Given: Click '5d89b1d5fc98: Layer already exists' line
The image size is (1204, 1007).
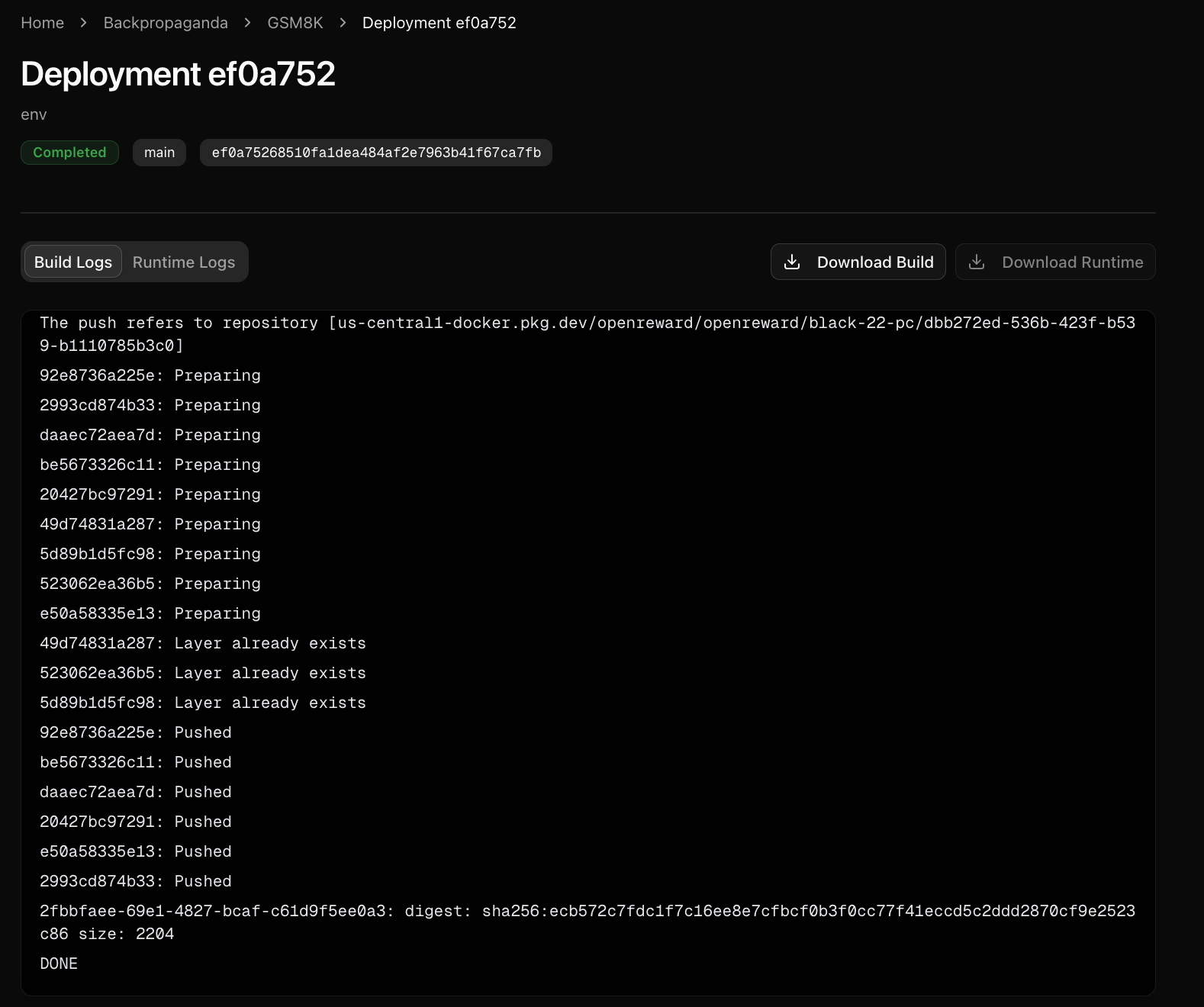Looking at the screenshot, I should click(x=203, y=703).
